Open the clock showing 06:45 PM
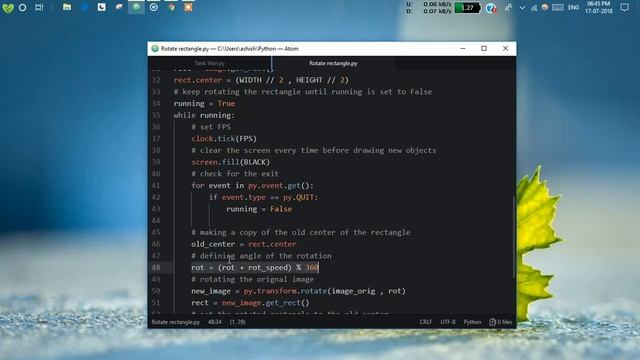This screenshot has height=360, width=640. click(x=598, y=7)
